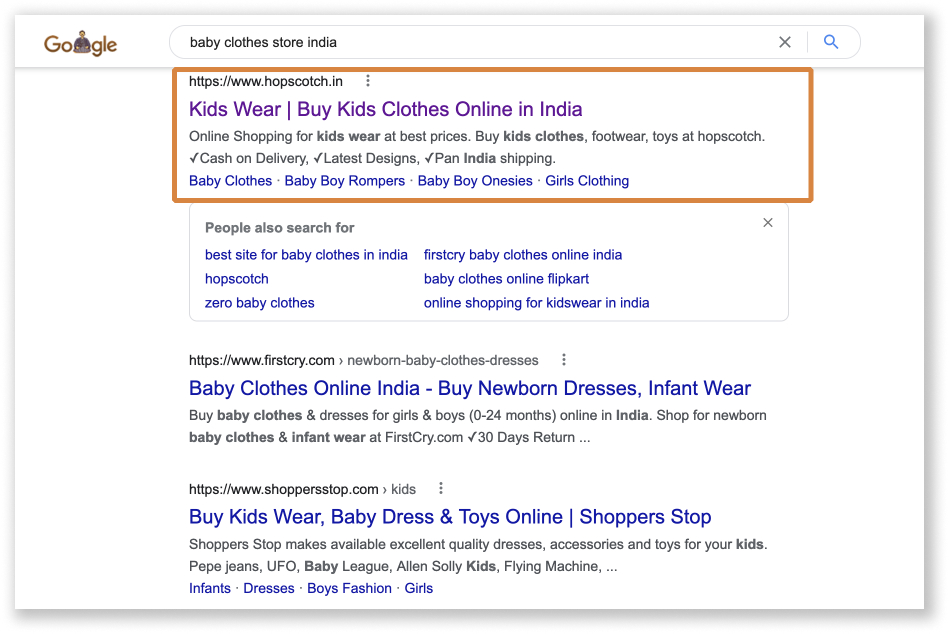
Task: Select the zero baby clothes related search
Action: pyautogui.click(x=260, y=303)
